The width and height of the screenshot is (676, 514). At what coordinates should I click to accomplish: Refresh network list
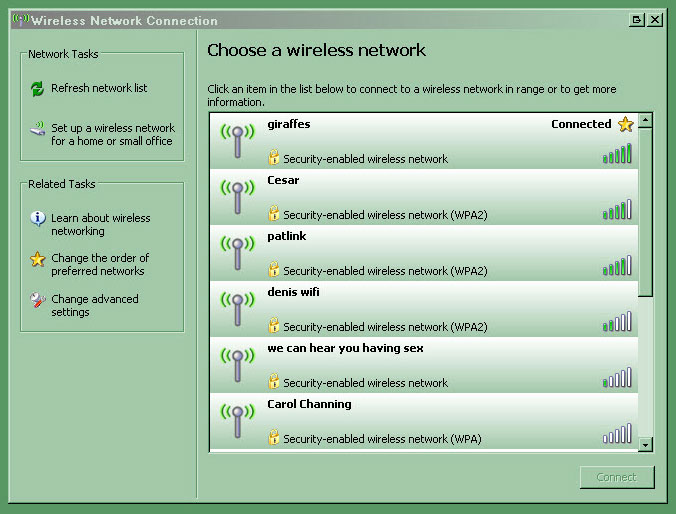pyautogui.click(x=99, y=88)
